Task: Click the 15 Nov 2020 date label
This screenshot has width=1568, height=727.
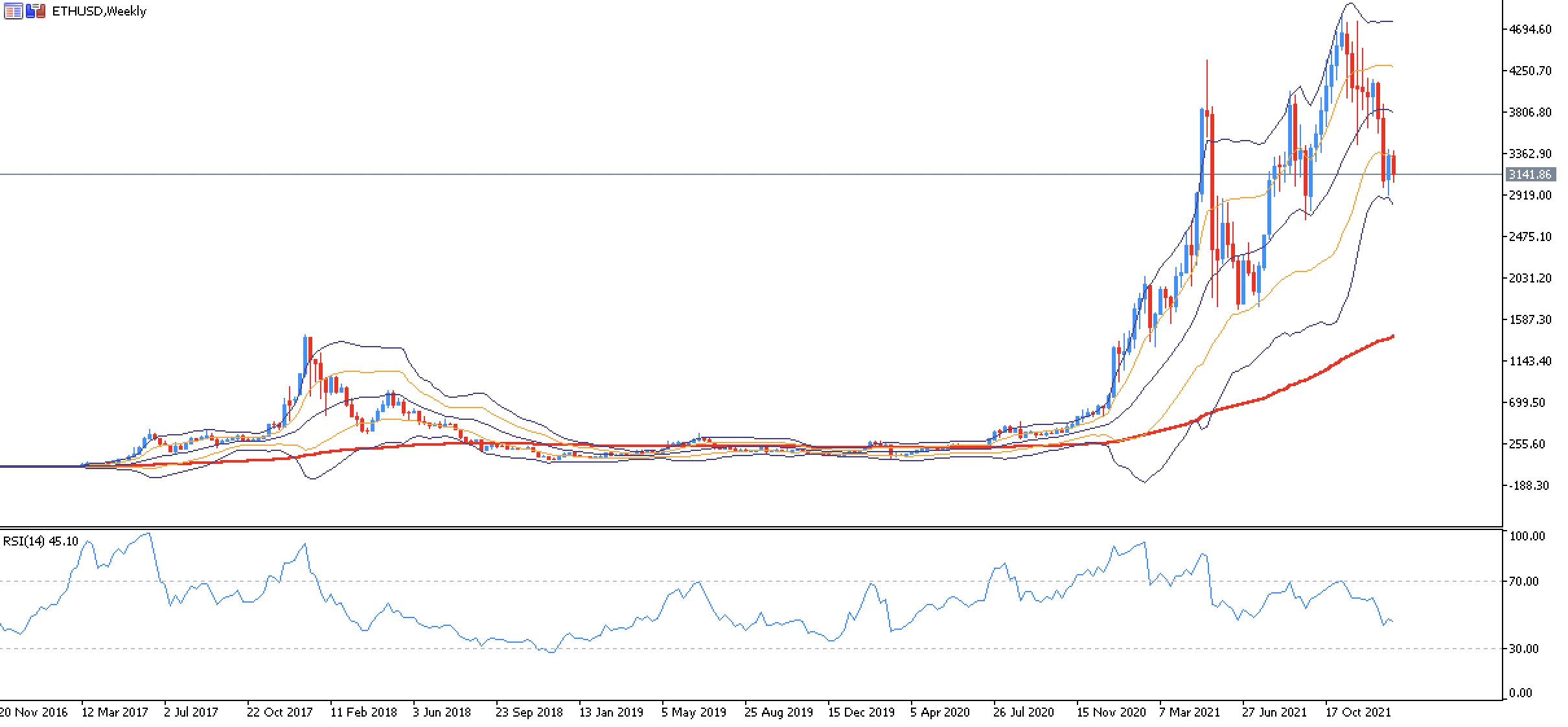Action: [1111, 712]
